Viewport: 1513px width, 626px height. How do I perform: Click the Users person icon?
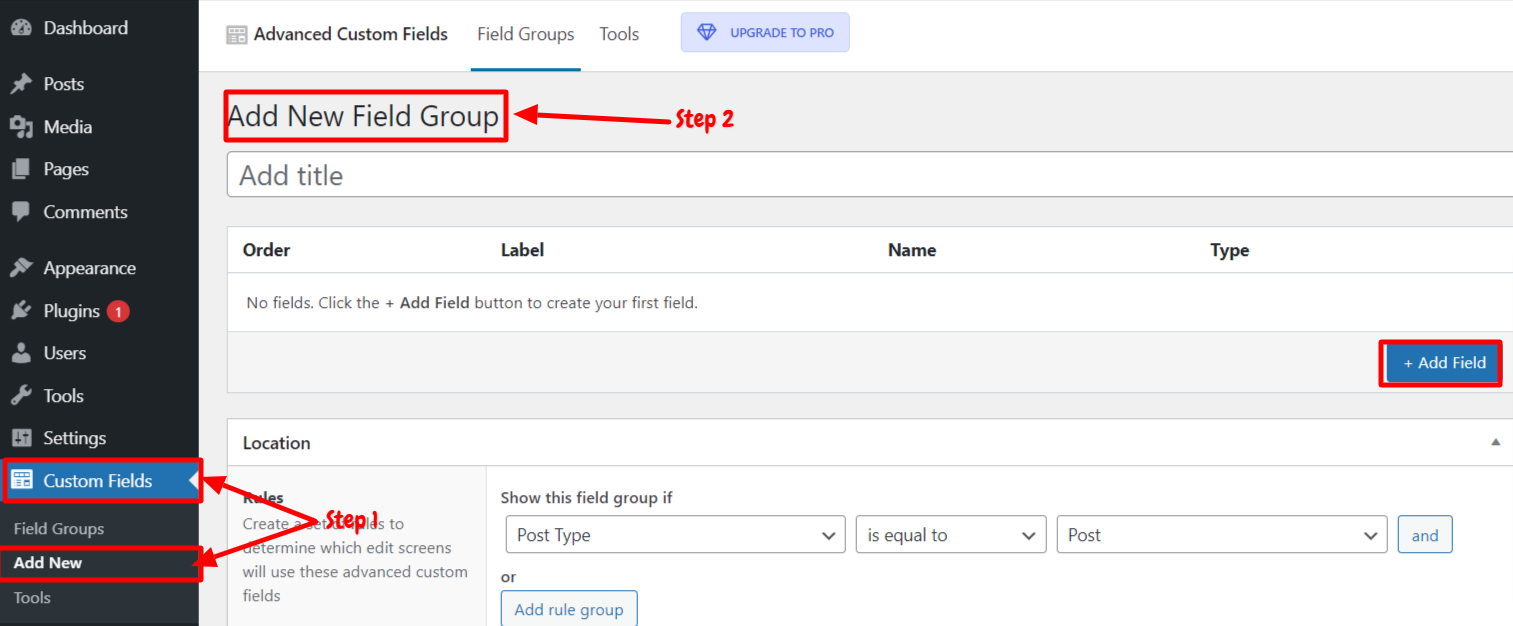coord(21,353)
